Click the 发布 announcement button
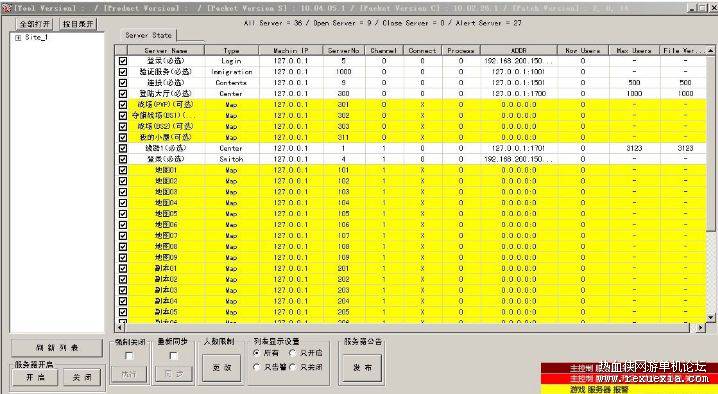 click(x=362, y=368)
